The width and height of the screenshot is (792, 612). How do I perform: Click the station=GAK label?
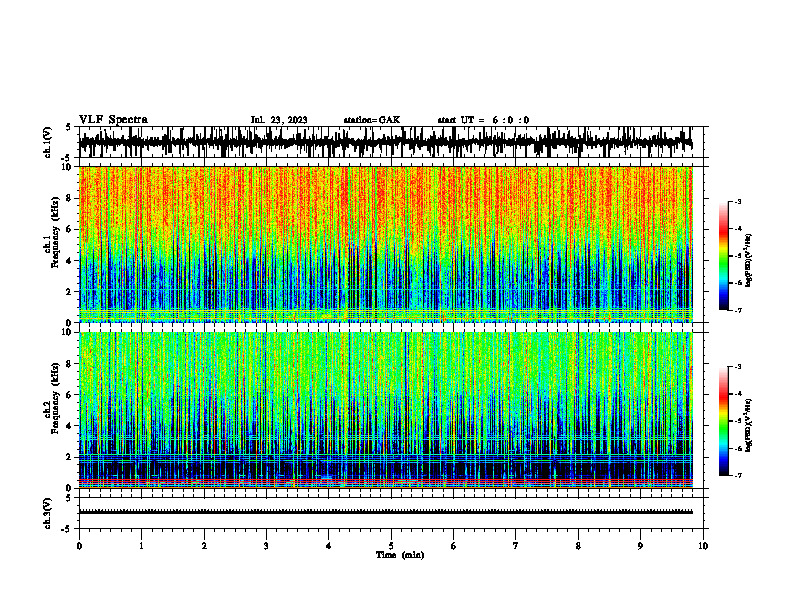click(372, 120)
